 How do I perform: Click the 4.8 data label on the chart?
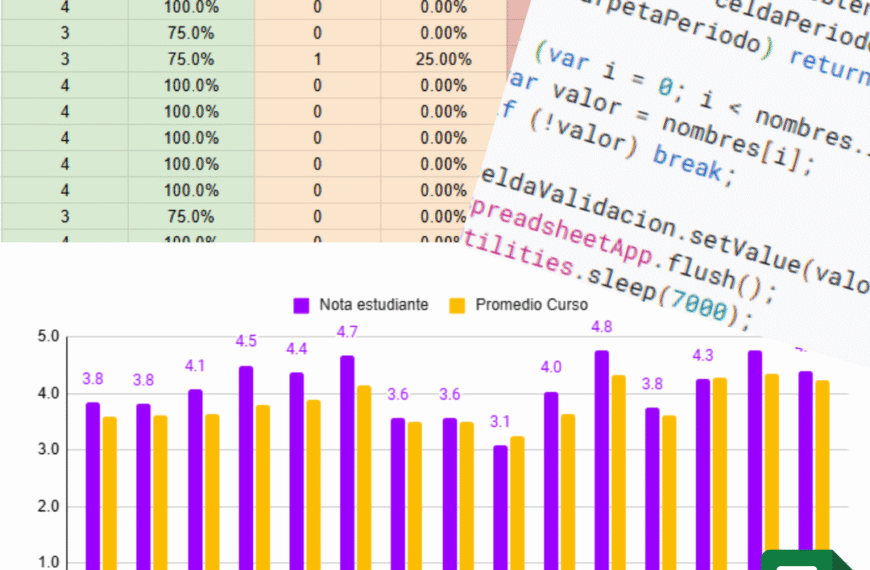click(601, 327)
